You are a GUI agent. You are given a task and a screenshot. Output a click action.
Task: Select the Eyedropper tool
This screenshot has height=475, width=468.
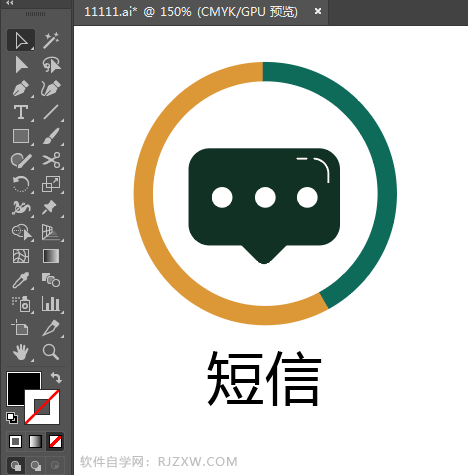click(21, 280)
